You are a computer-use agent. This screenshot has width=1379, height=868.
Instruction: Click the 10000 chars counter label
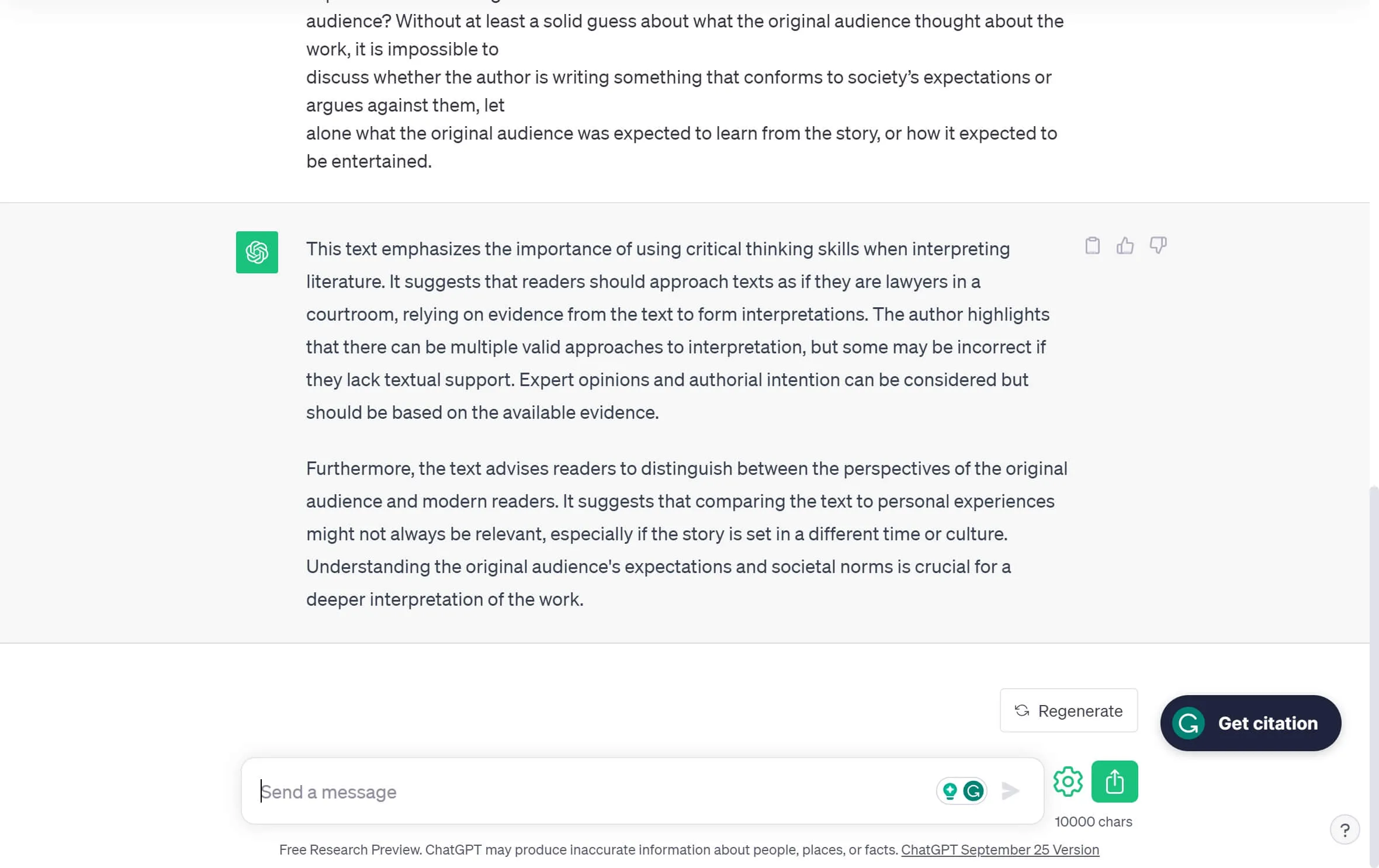click(x=1093, y=821)
